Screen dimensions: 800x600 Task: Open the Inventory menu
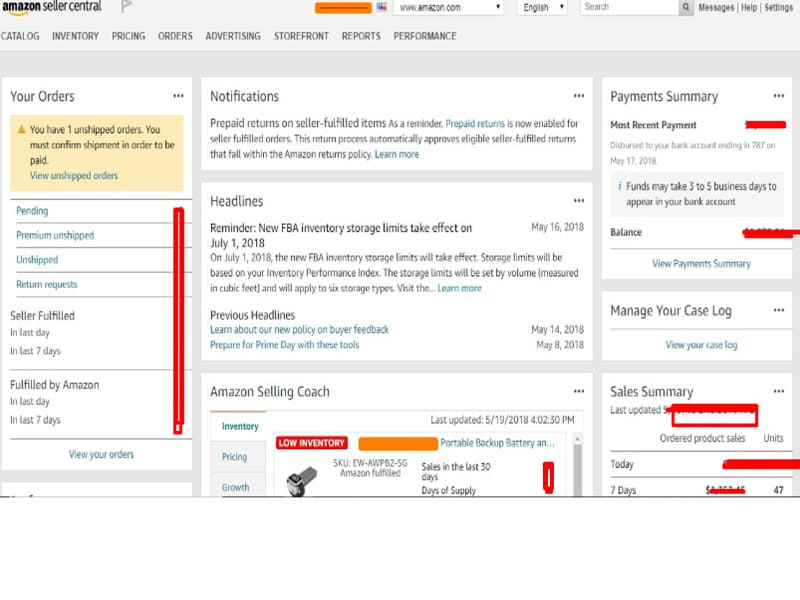click(75, 36)
